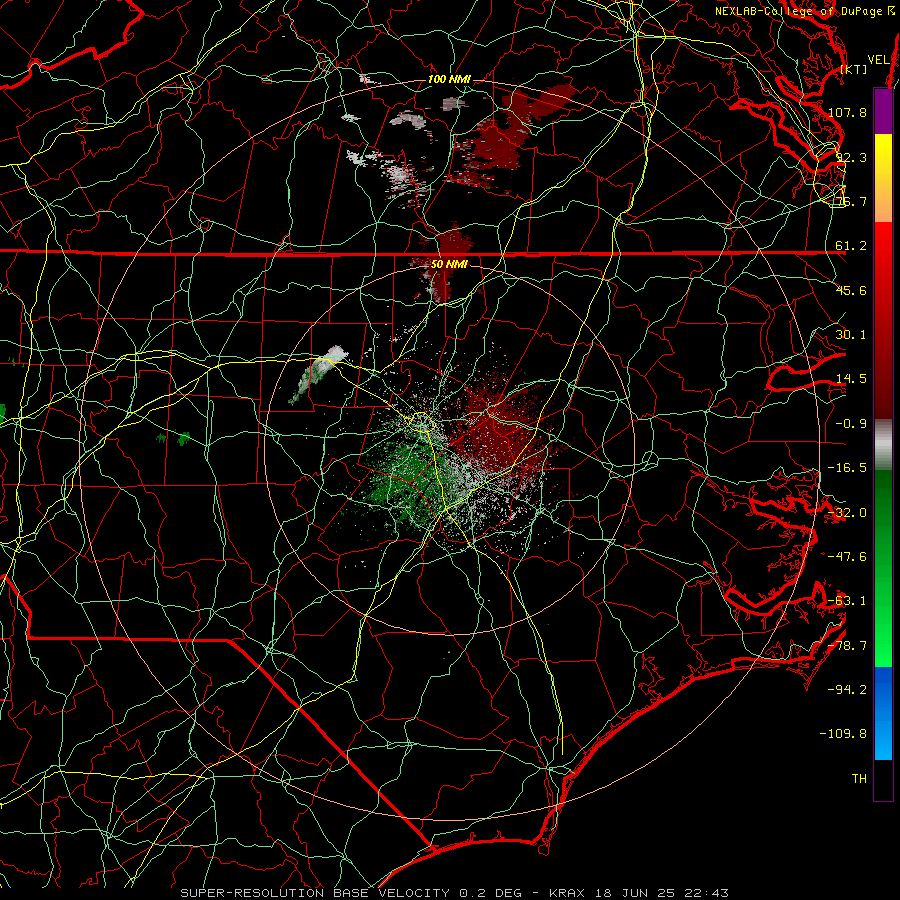Select the -16.5 legend value
900x900 pixels.
847,468
